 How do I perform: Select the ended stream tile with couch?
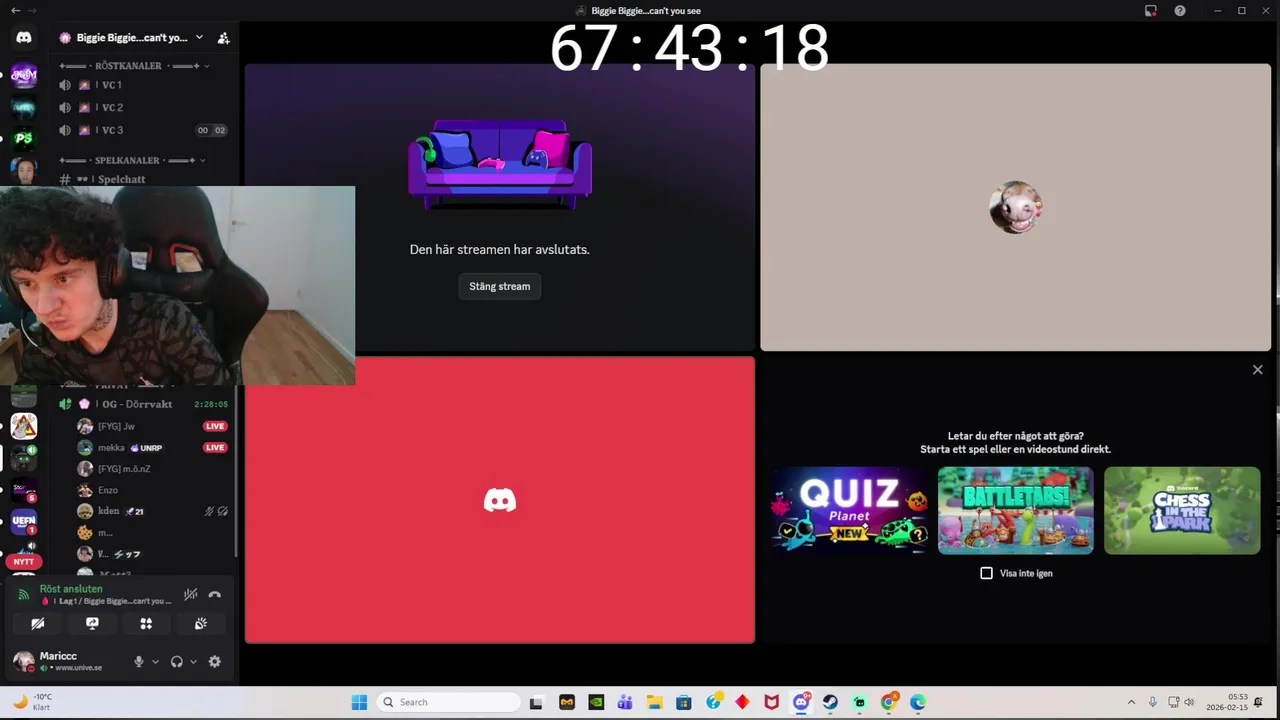click(500, 207)
